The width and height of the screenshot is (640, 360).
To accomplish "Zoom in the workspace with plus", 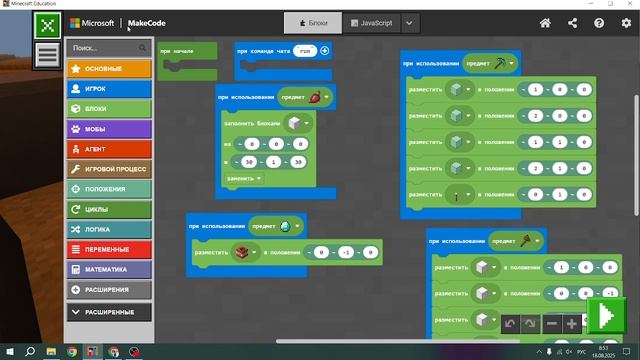I will pyautogui.click(x=571, y=324).
